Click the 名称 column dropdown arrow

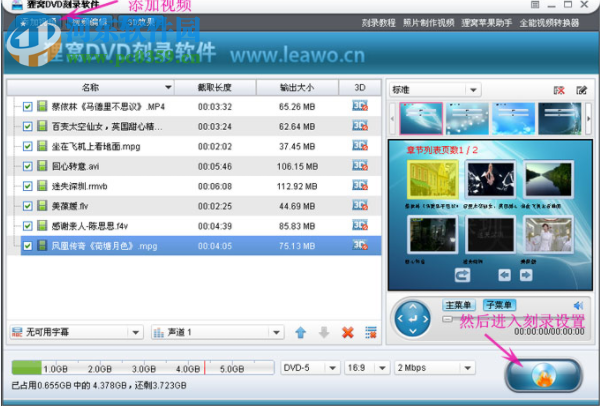168,87
